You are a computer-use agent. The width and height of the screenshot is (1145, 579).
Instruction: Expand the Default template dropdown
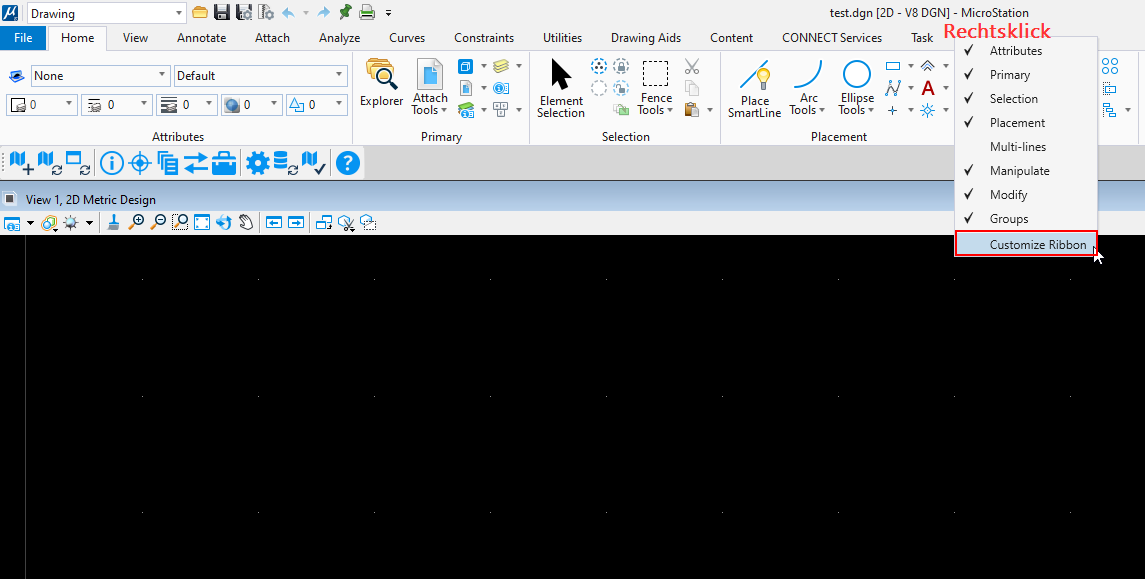coord(260,76)
